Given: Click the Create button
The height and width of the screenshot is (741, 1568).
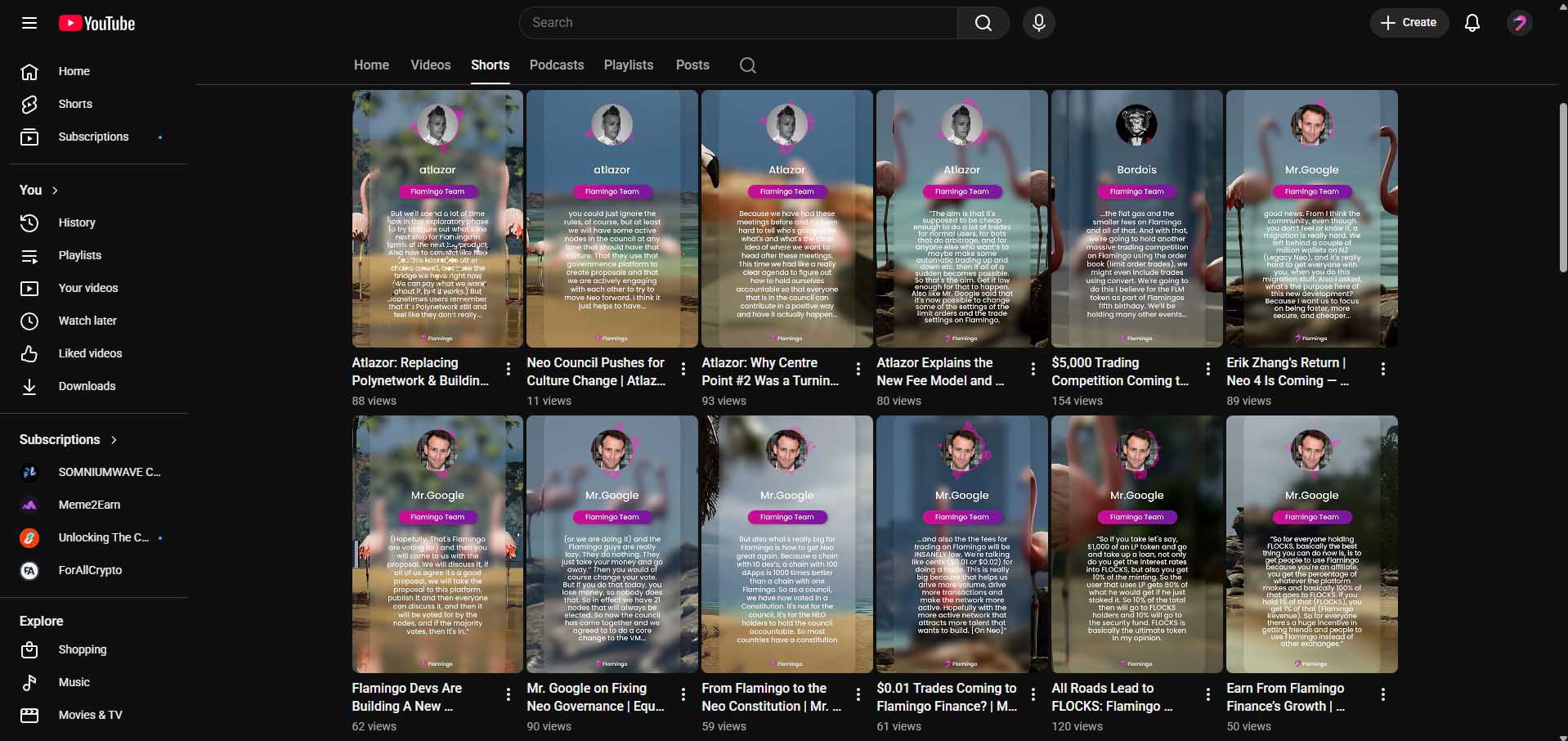Looking at the screenshot, I should [x=1409, y=23].
